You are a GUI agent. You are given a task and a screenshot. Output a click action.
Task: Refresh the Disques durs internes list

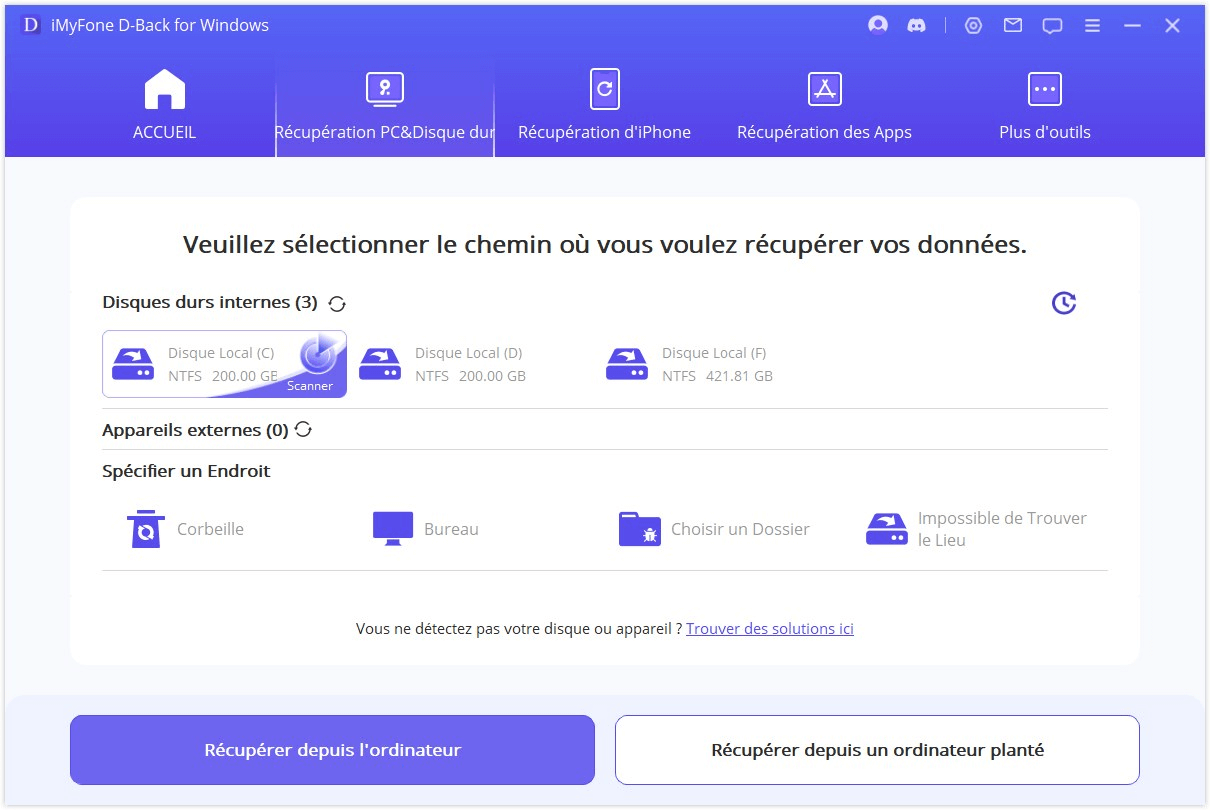tap(337, 302)
